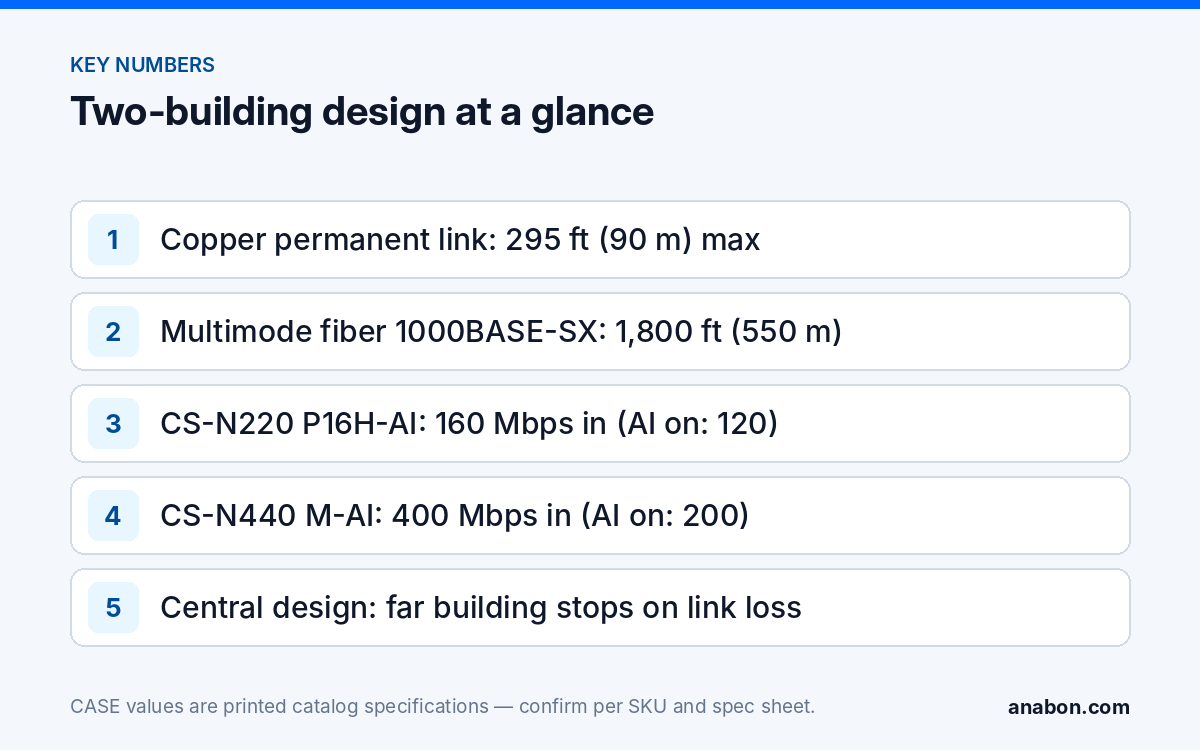The image size is (1200, 750).
Task: Open the anabon.com link
Action: [1068, 707]
